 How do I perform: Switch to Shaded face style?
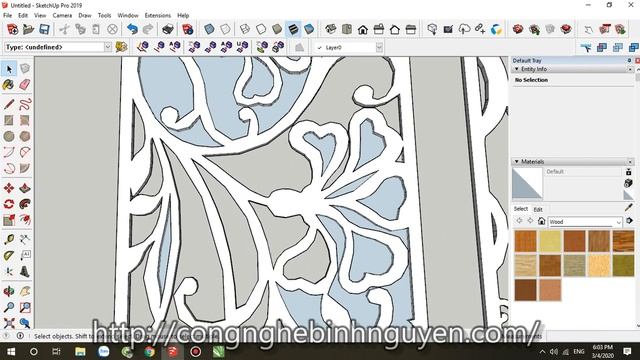277,29
